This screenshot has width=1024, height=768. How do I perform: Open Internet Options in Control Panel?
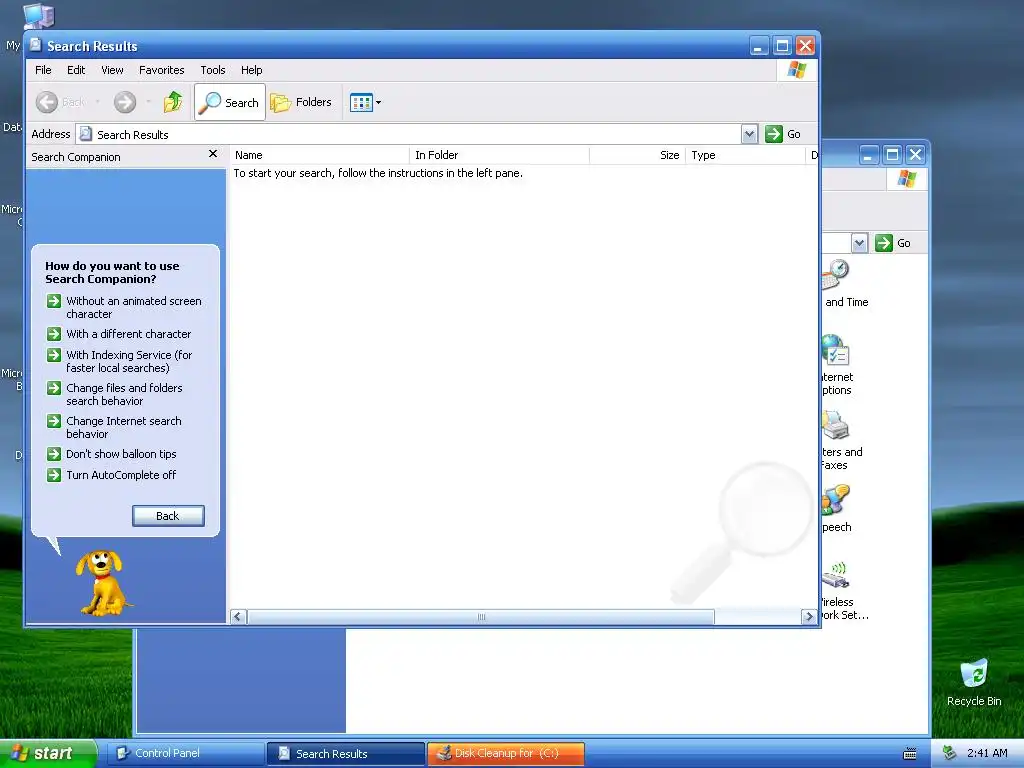[837, 364]
